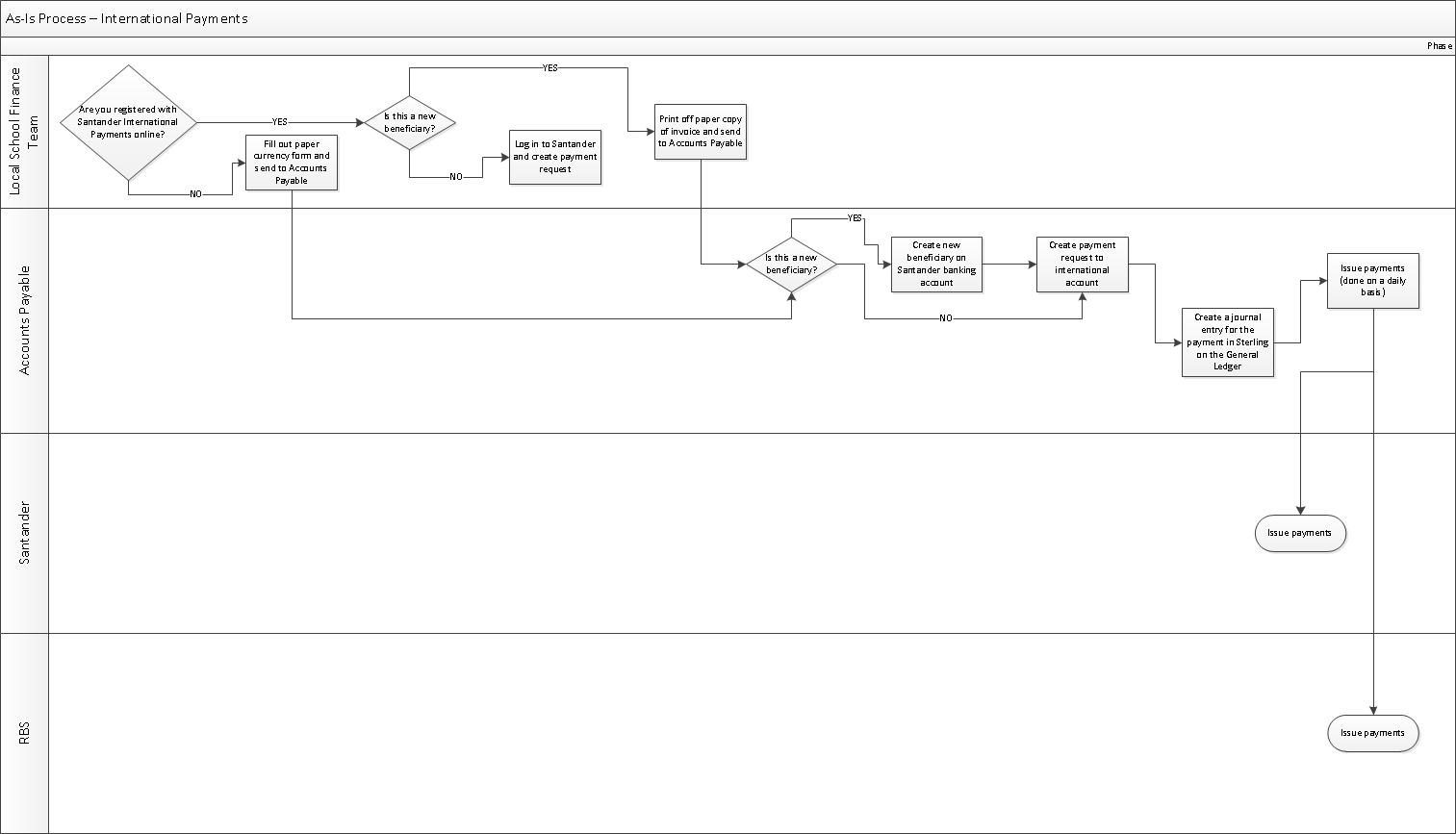1456x834 pixels.
Task: Click 'Is this a new beneficiary?' diamond in Accounts Payable lane
Action: [x=791, y=264]
